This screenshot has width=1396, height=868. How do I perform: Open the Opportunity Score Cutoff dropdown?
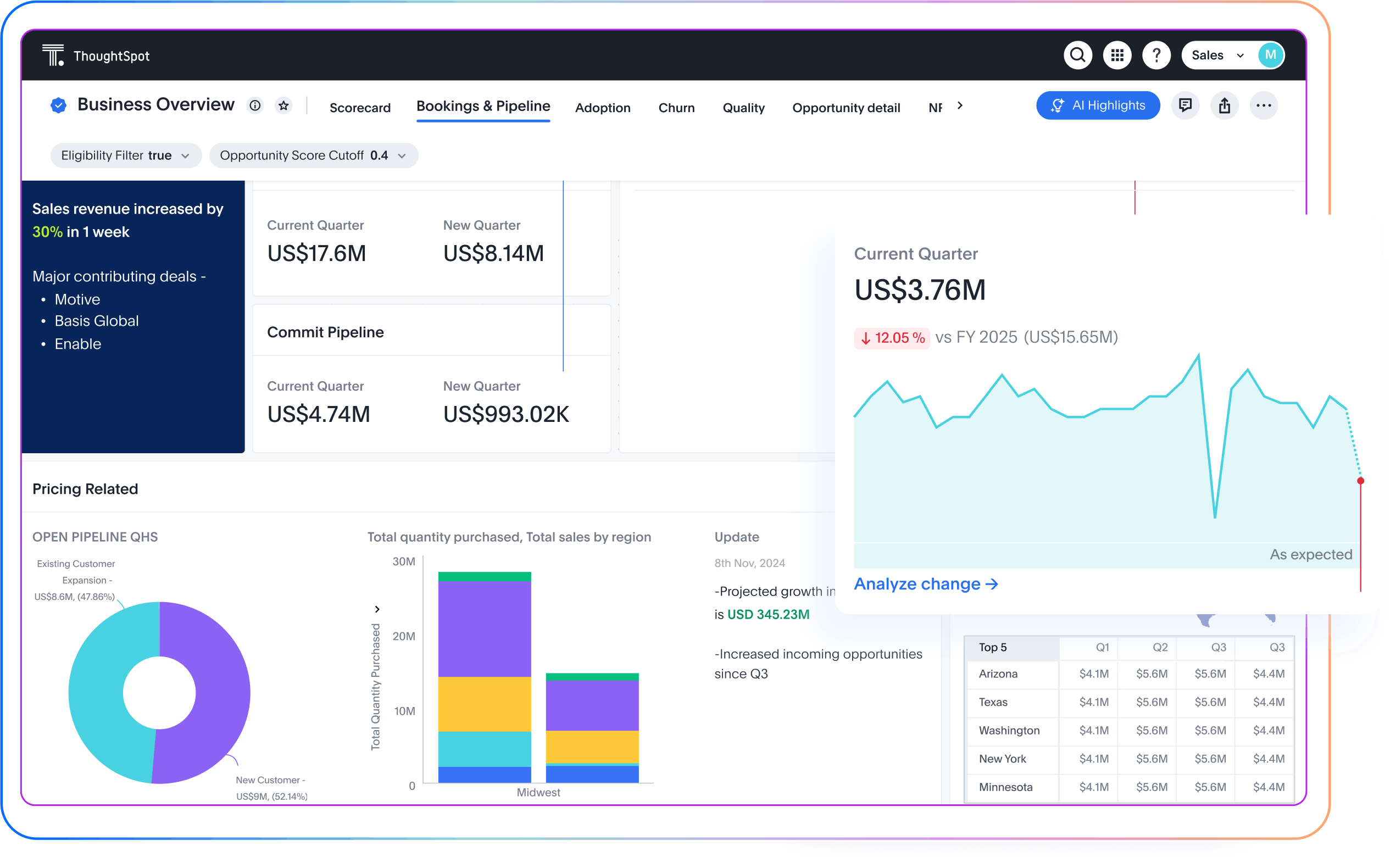click(313, 155)
